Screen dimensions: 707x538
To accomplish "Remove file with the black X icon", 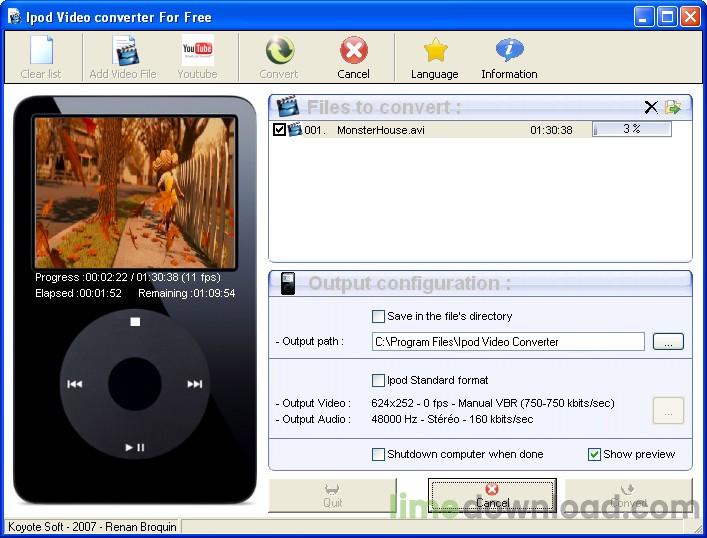I will [651, 107].
